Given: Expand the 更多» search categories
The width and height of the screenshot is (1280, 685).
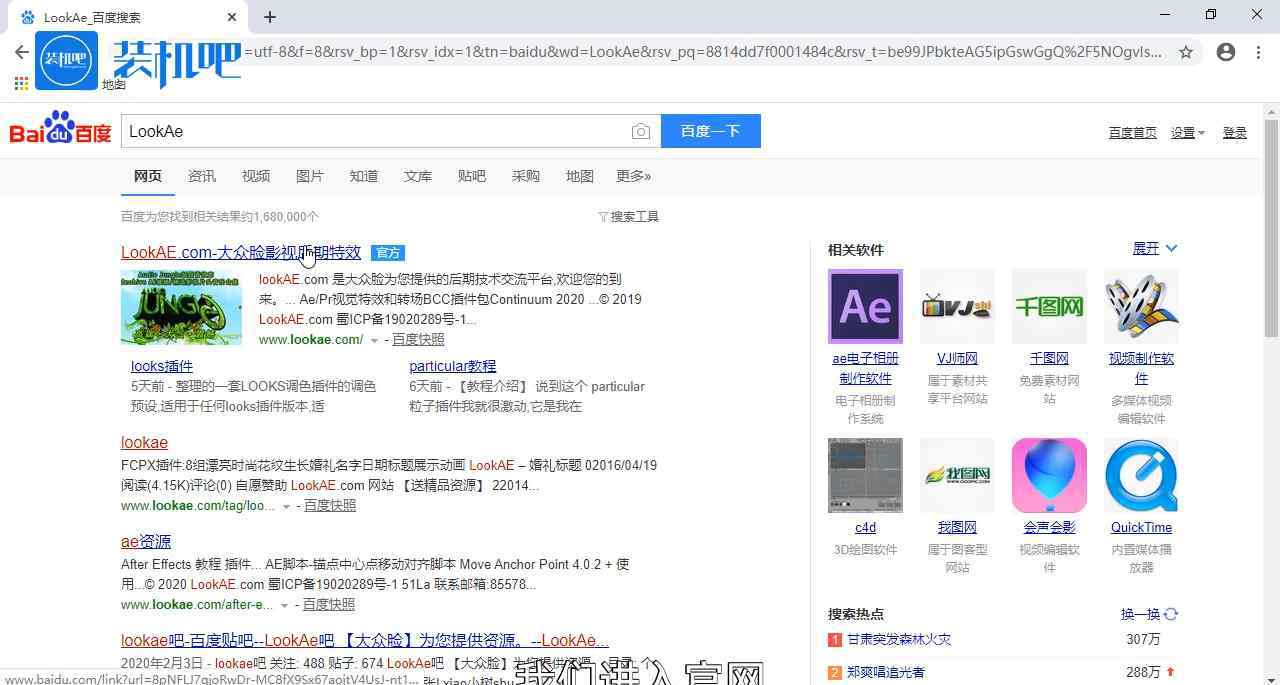Looking at the screenshot, I should 633,176.
